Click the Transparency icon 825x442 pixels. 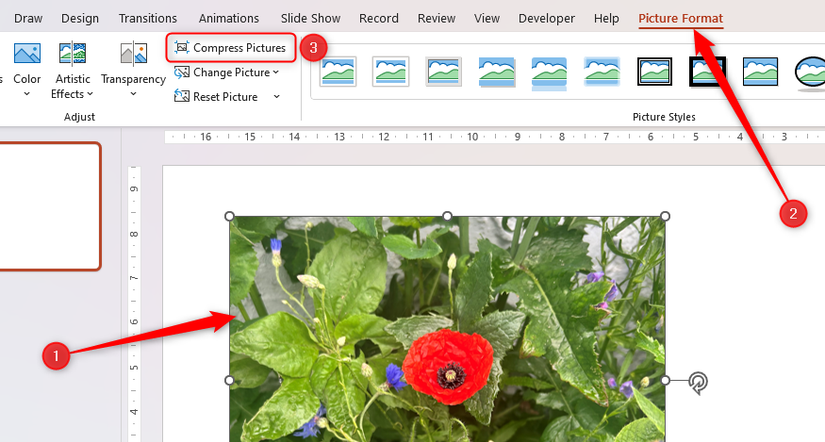point(134,54)
